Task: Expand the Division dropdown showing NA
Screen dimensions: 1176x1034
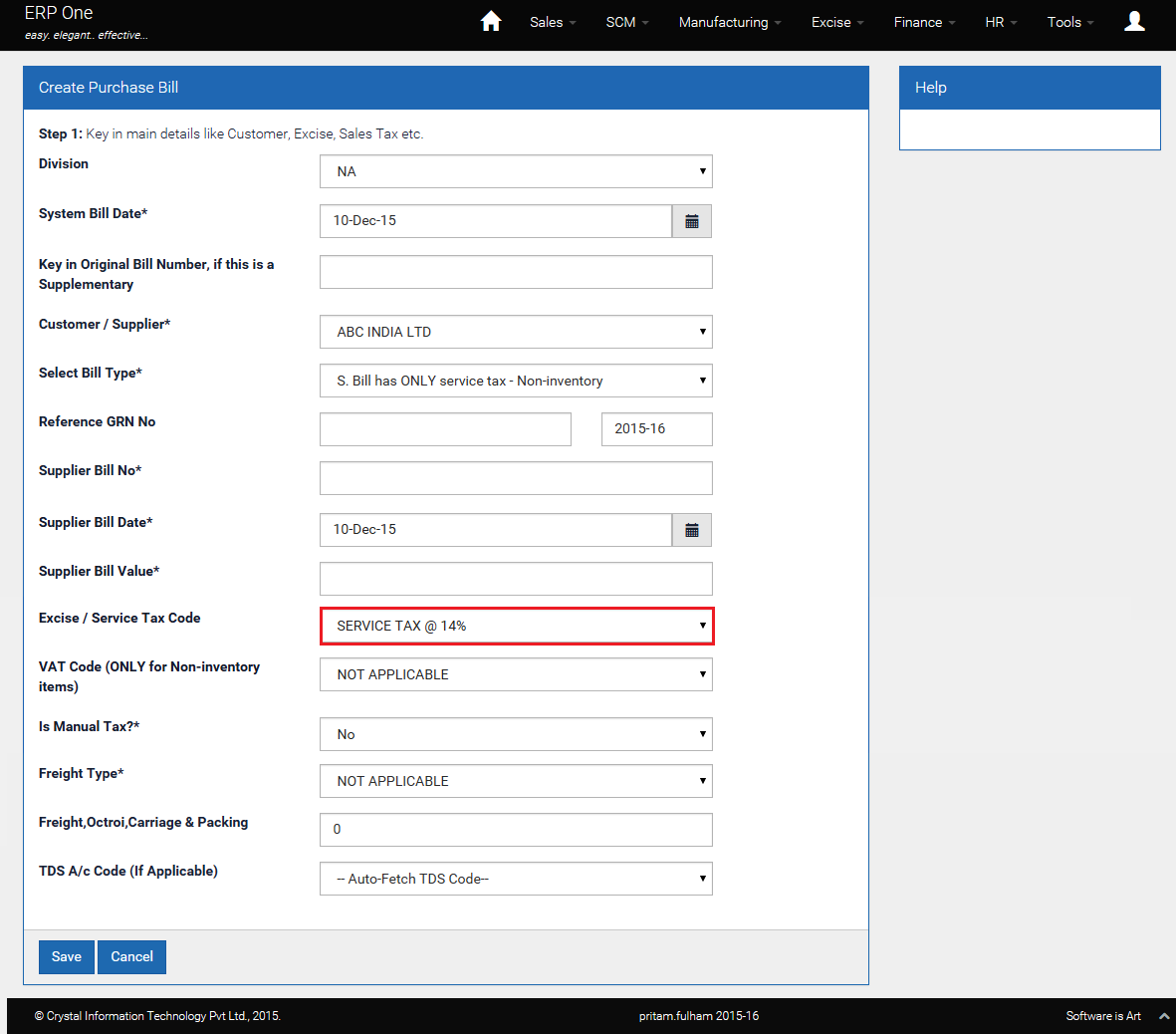Action: tap(516, 171)
